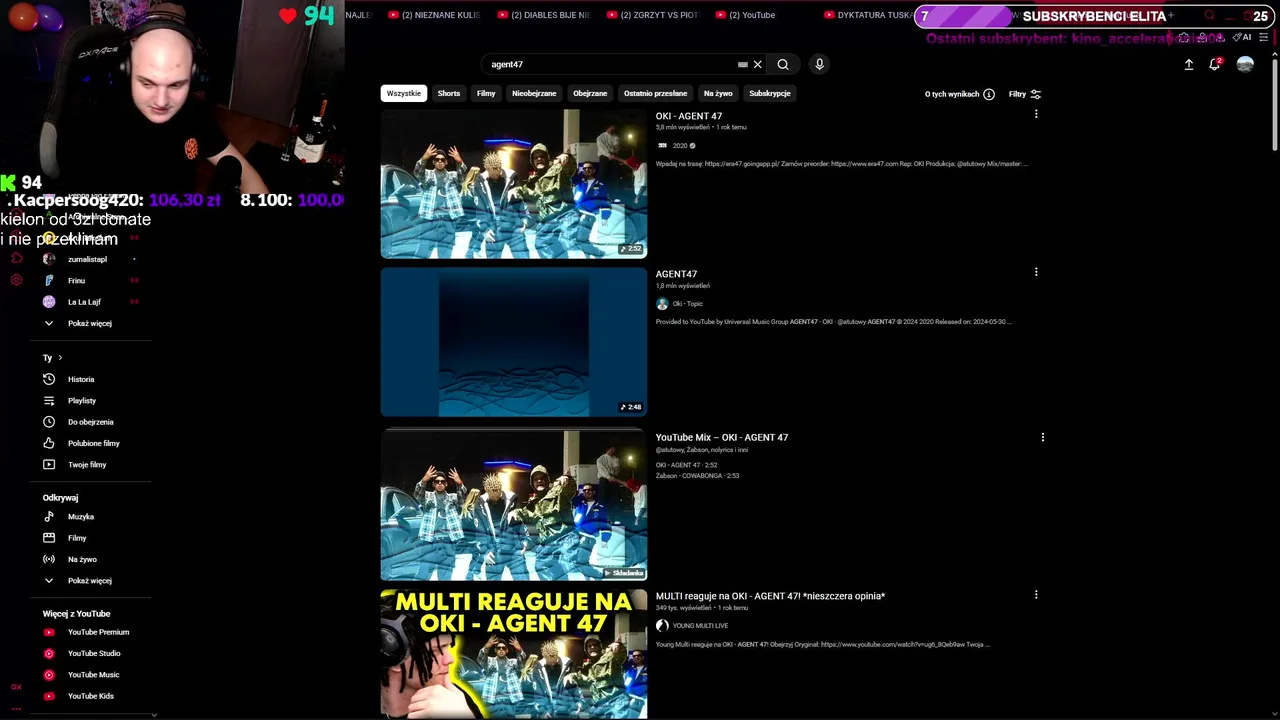
Task: Open the title OKI - AGENT 47
Action: click(689, 116)
